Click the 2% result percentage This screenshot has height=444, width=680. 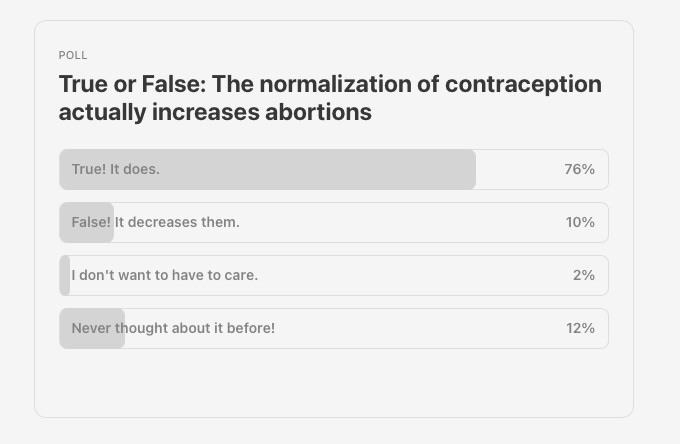pyautogui.click(x=584, y=275)
